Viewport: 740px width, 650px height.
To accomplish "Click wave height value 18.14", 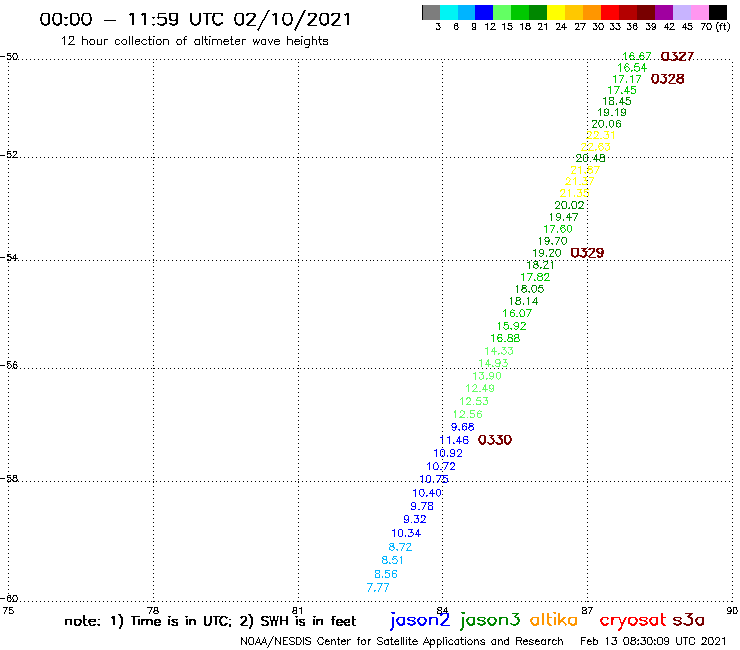I will point(523,301).
